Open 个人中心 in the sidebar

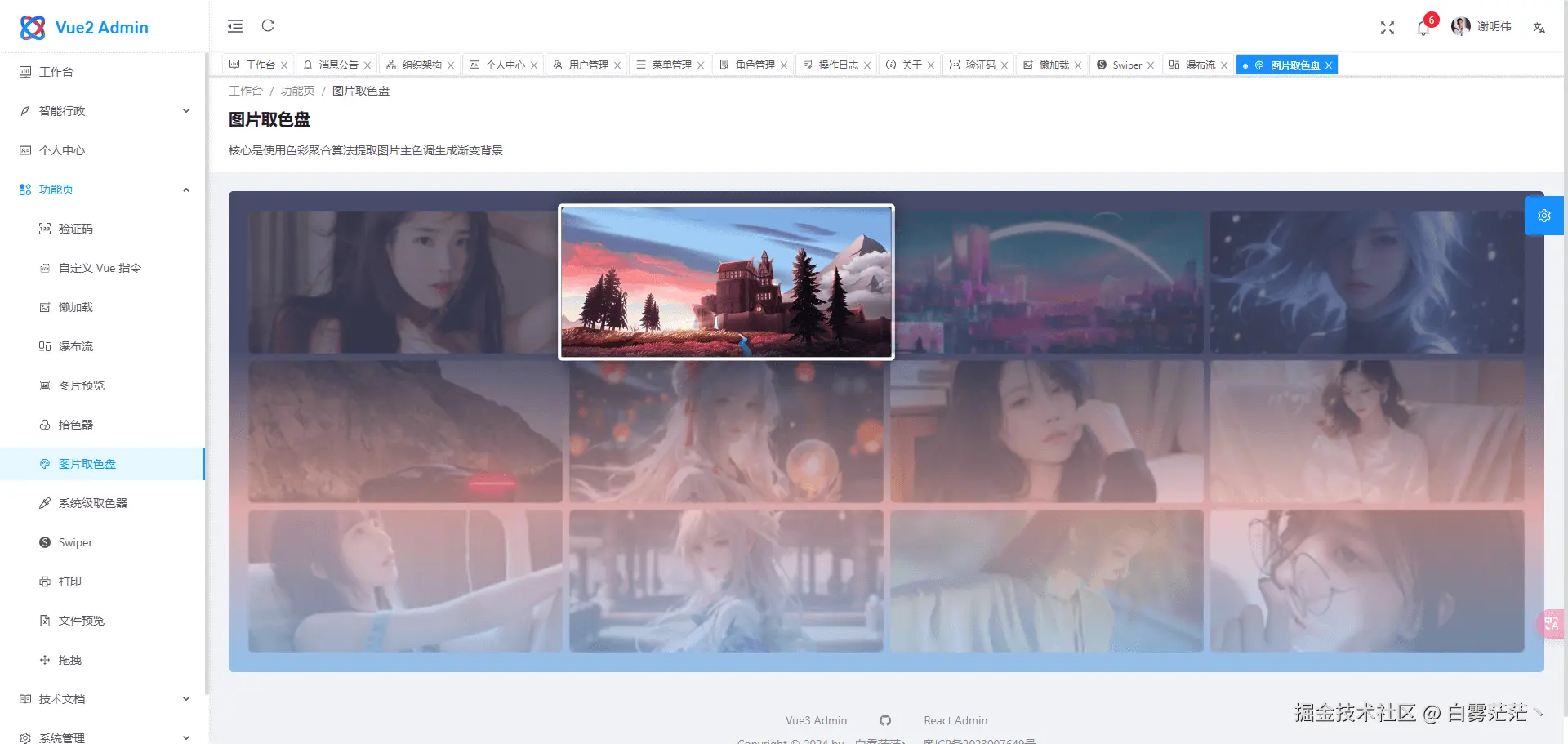point(102,150)
